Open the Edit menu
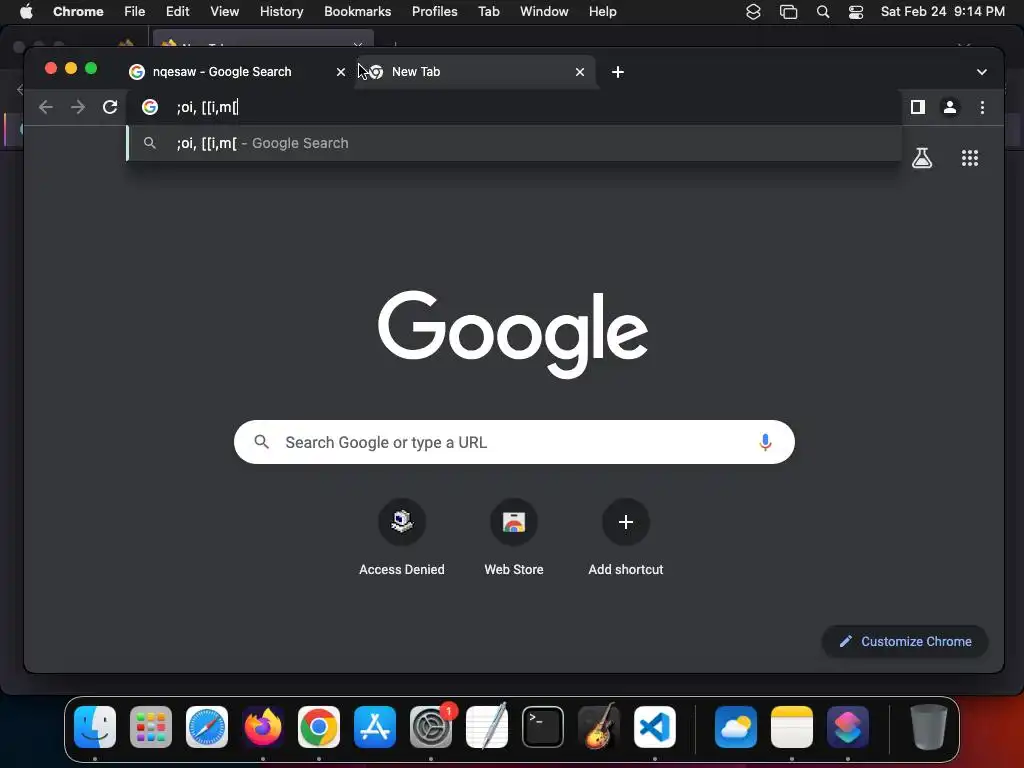Viewport: 1024px width, 768px height. pos(177,11)
